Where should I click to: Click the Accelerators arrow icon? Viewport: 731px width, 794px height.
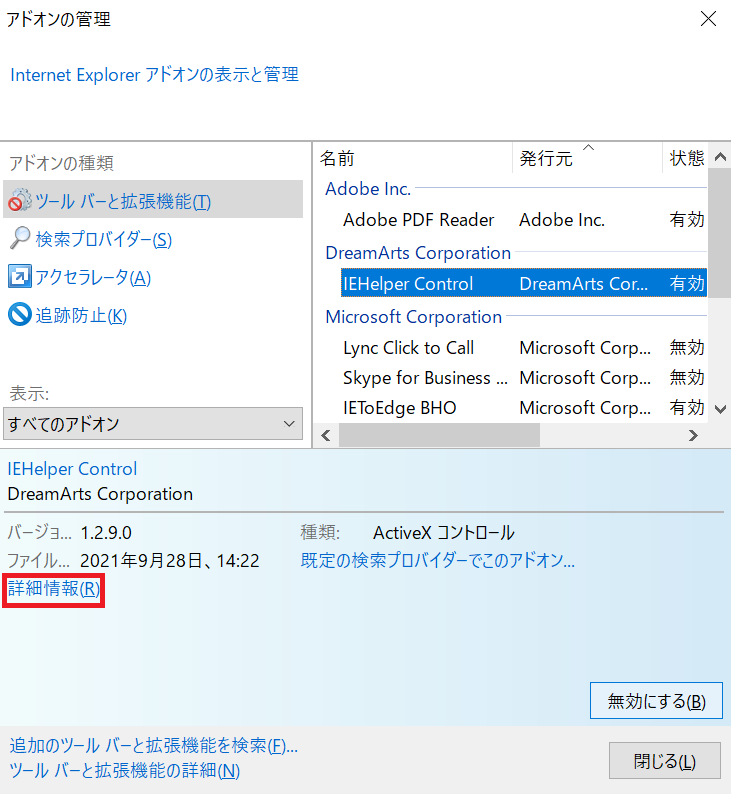click(20, 276)
